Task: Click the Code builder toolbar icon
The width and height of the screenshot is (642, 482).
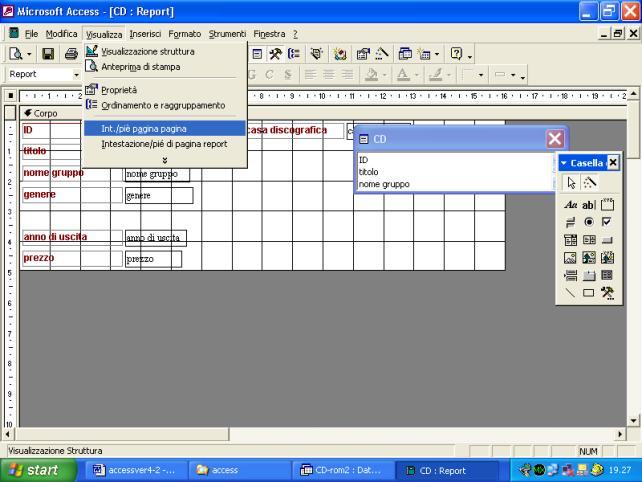Action: pos(339,54)
